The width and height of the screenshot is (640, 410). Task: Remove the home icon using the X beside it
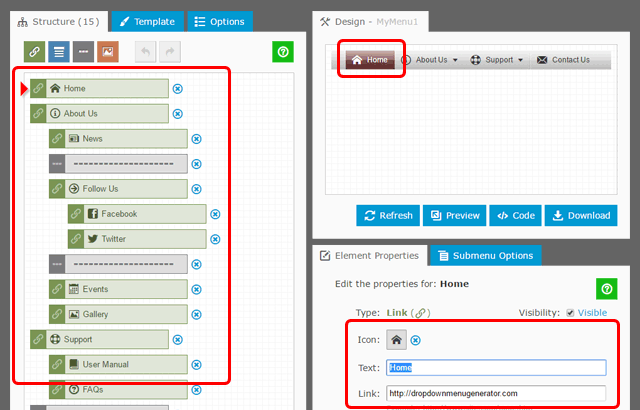tap(416, 340)
